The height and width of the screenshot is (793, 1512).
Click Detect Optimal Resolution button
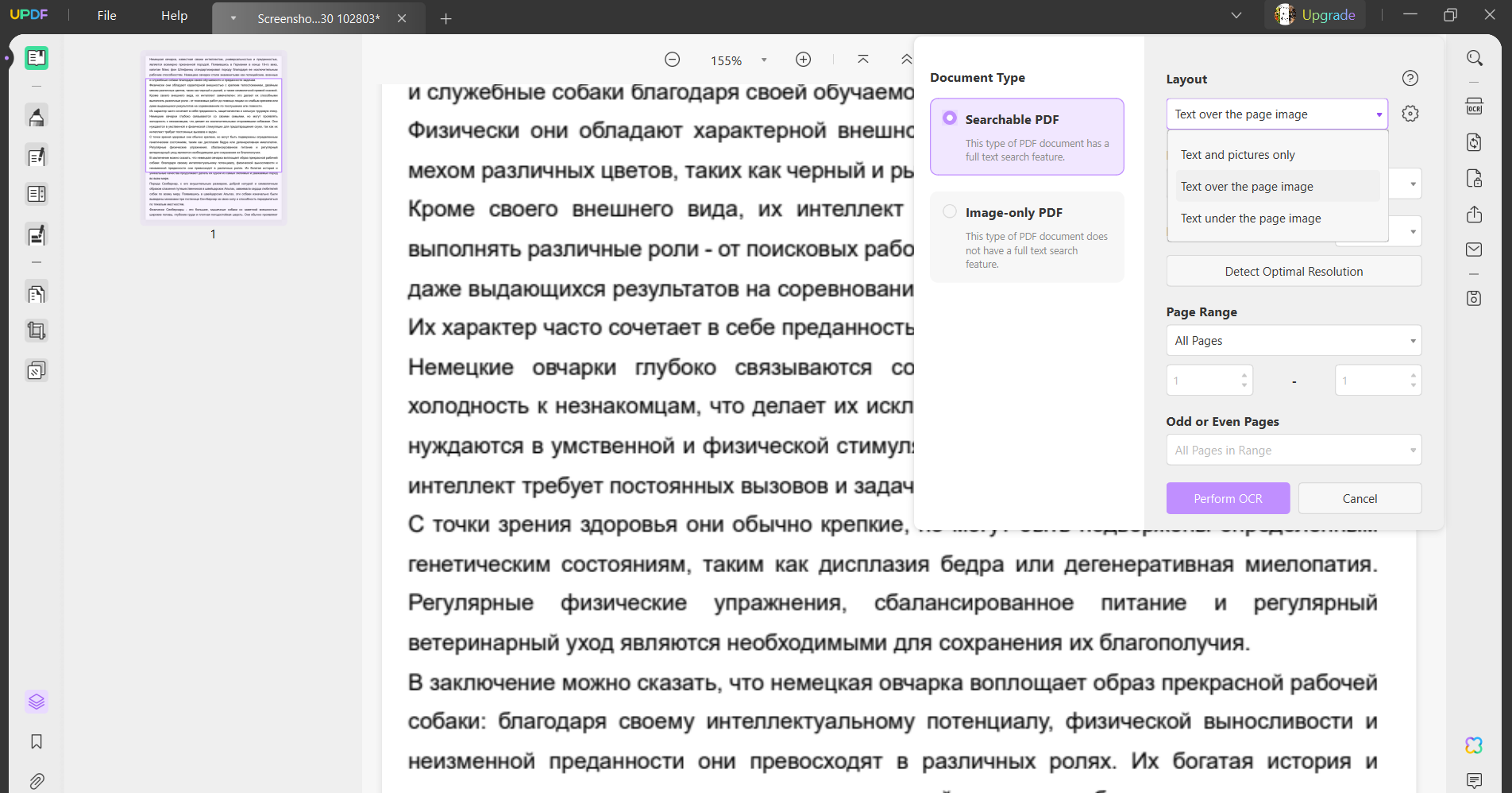click(1294, 272)
